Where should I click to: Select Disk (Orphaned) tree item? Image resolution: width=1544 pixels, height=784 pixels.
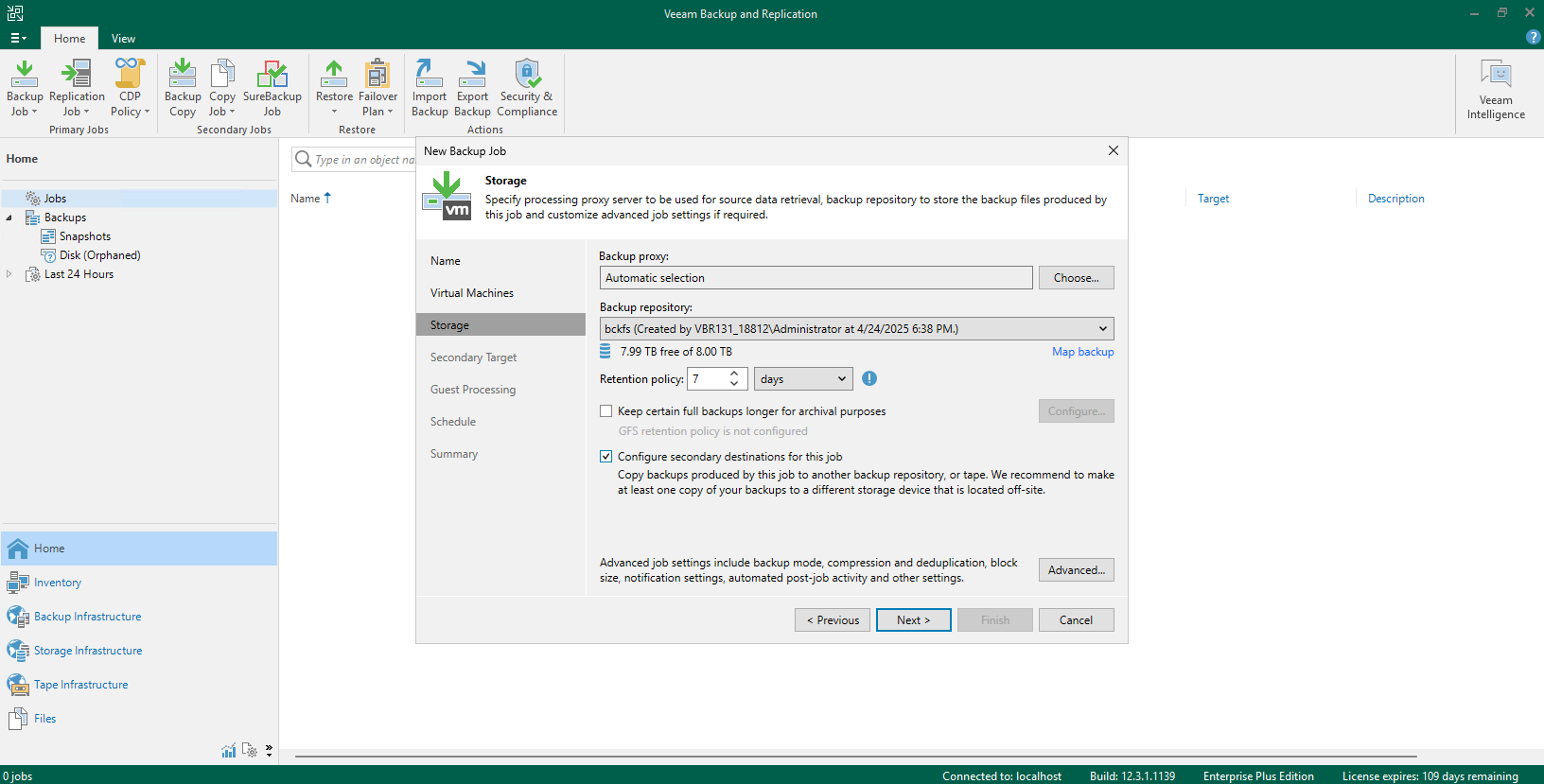pos(99,255)
